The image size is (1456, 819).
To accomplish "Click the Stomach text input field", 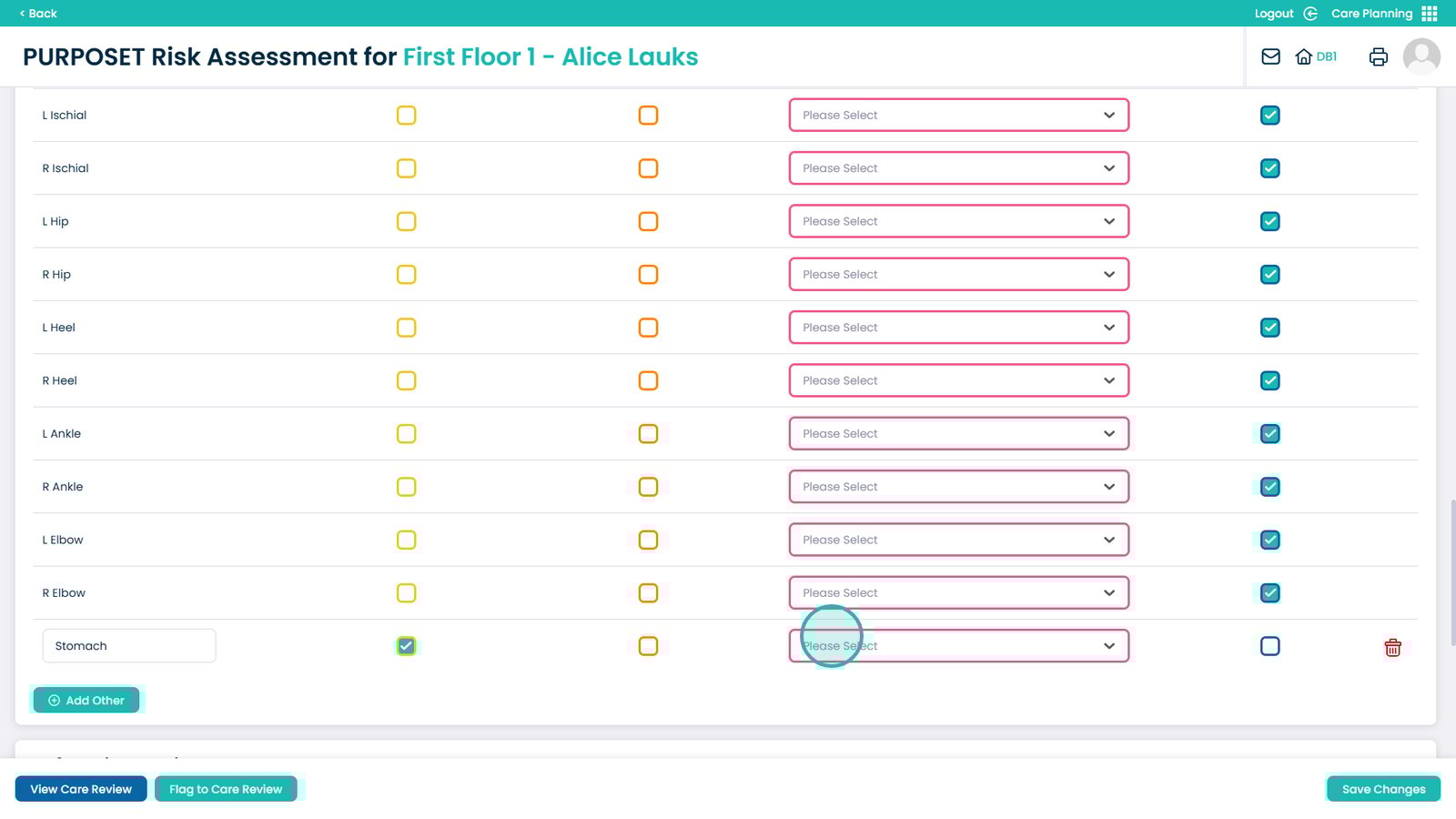I will click(x=129, y=646).
